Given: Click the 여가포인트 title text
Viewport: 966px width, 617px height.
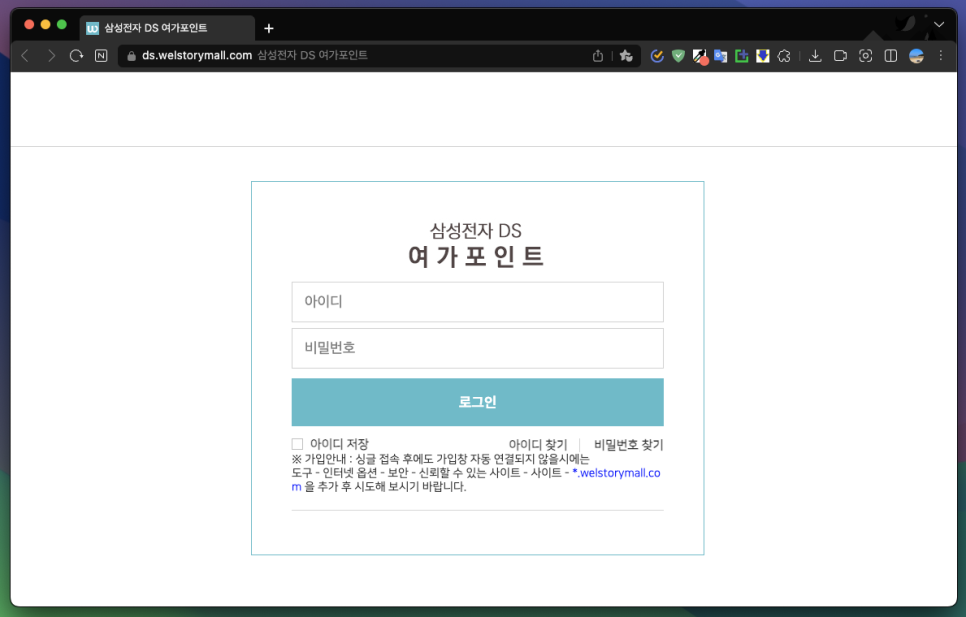Looking at the screenshot, I should coord(476,256).
